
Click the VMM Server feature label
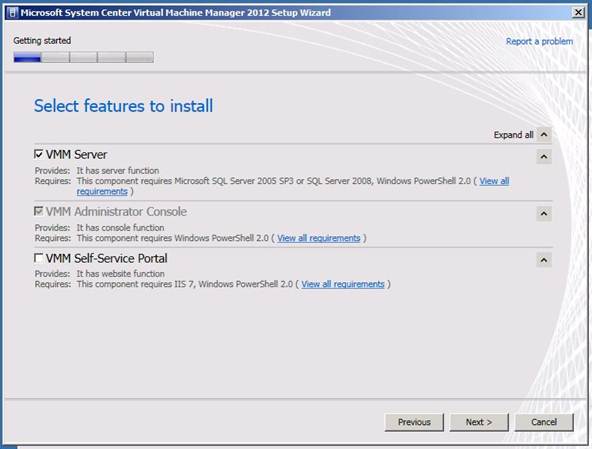[76, 154]
